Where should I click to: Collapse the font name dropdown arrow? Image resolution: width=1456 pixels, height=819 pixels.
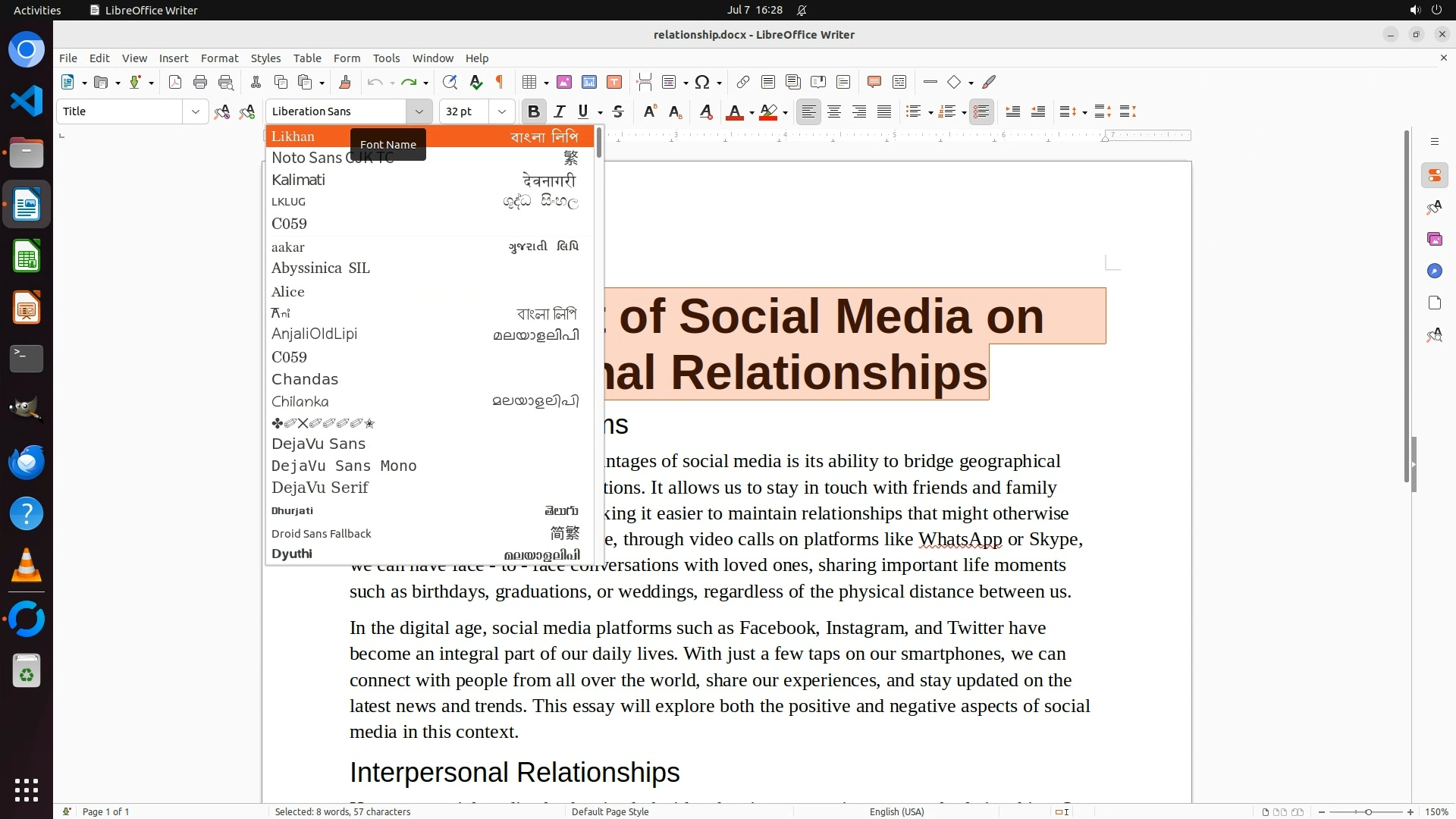coord(419,111)
